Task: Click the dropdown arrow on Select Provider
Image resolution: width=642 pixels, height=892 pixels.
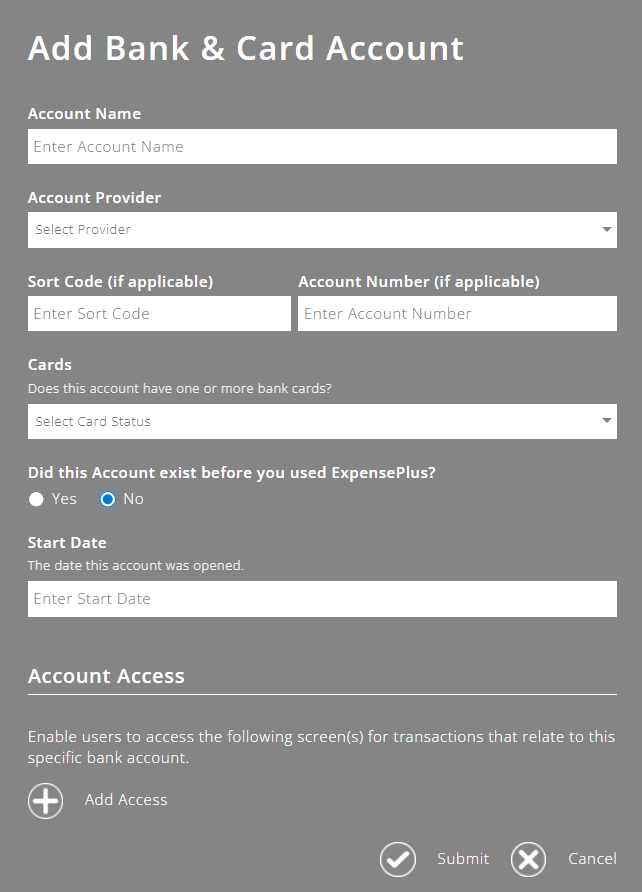Action: coord(607,229)
